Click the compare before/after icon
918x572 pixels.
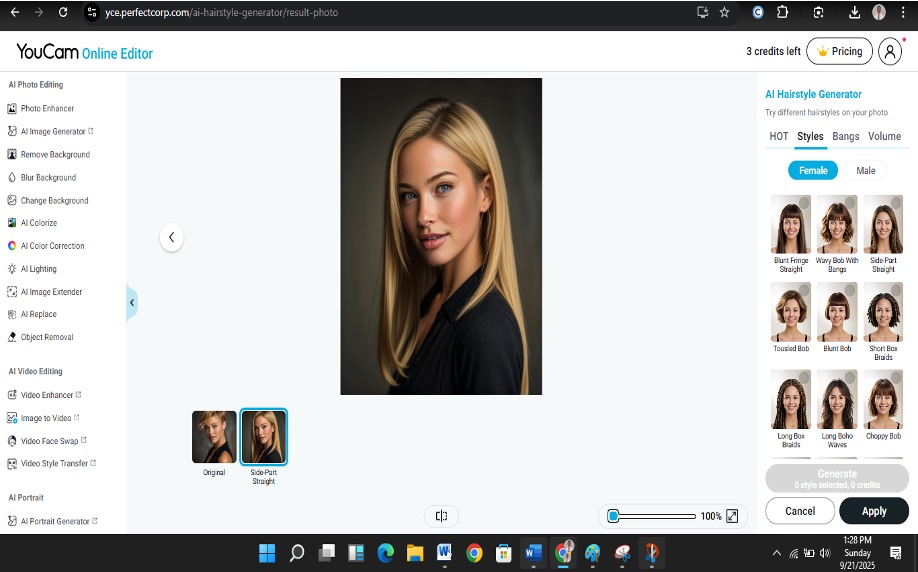(441, 516)
